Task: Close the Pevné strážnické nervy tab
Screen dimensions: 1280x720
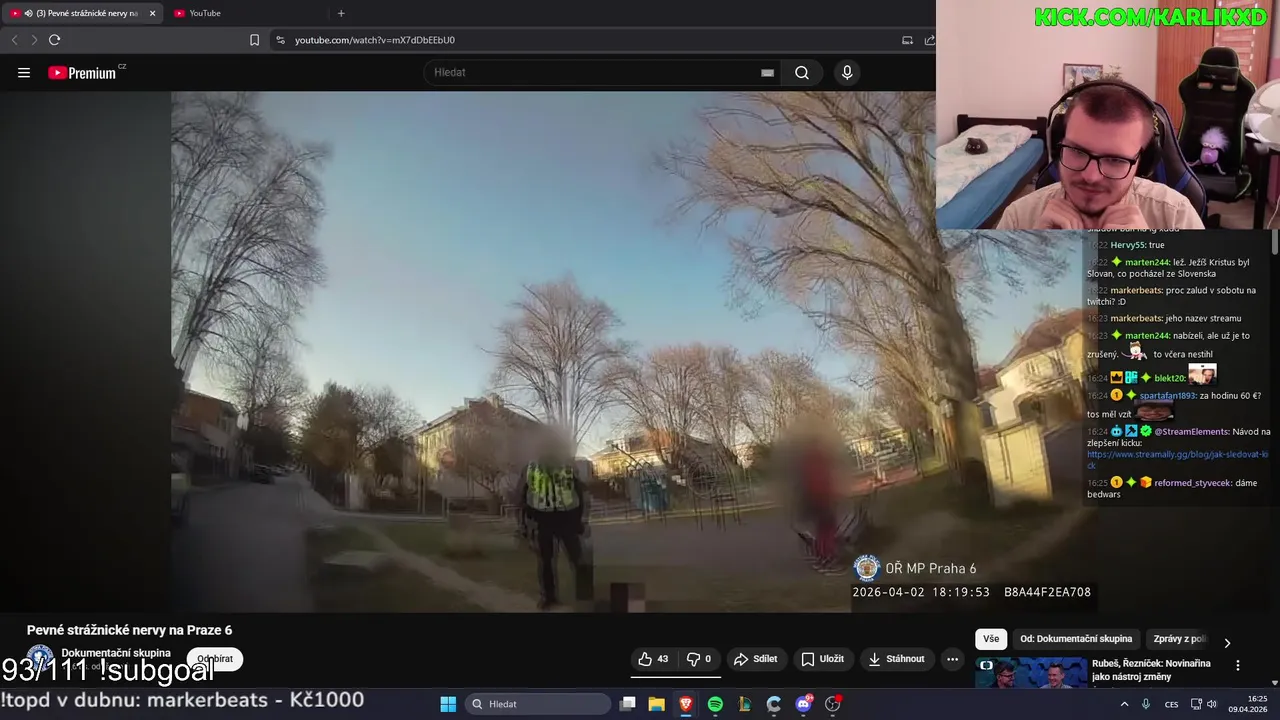Action: point(153,13)
